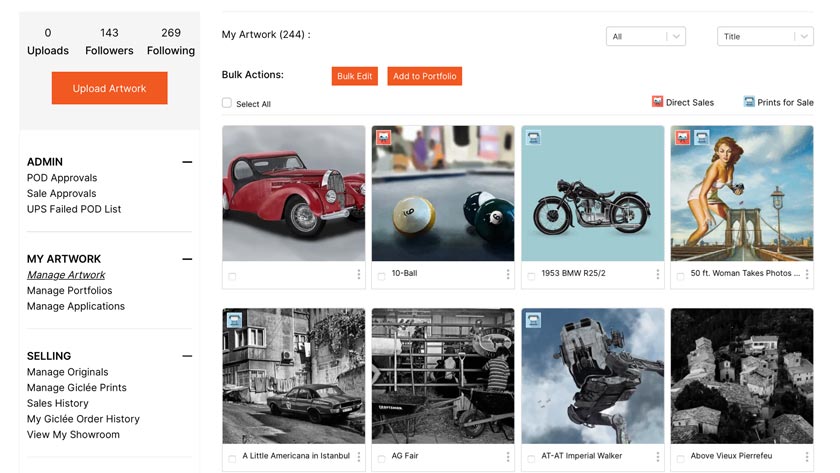Open three-dot menu for 1953 BMW R25/2
Screen dimensions: 840x473
658,274
